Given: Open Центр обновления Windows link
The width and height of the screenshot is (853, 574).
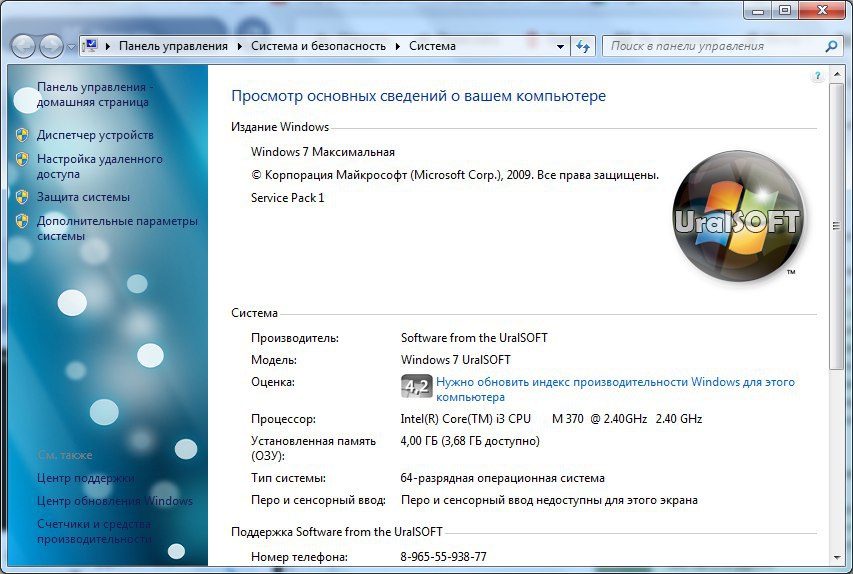Looking at the screenshot, I should [x=115, y=501].
